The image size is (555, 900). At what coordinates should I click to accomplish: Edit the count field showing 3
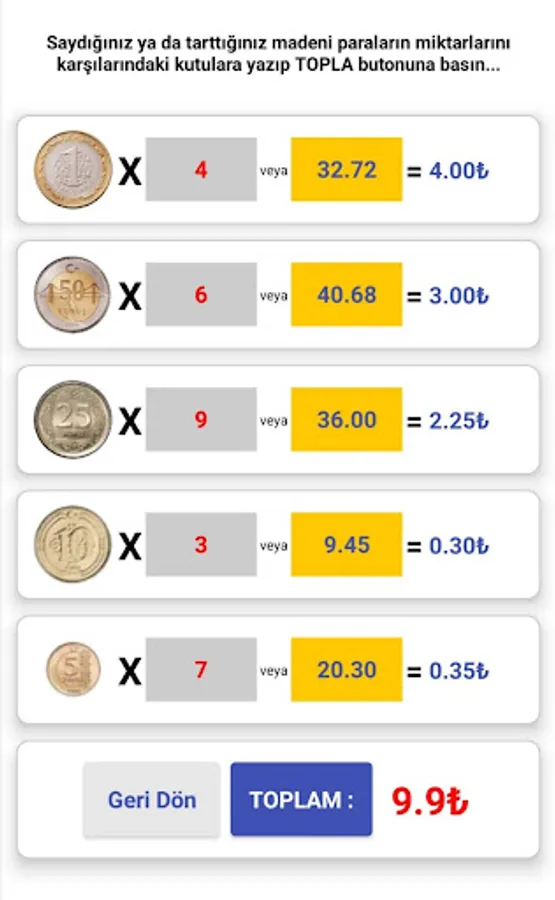point(201,544)
